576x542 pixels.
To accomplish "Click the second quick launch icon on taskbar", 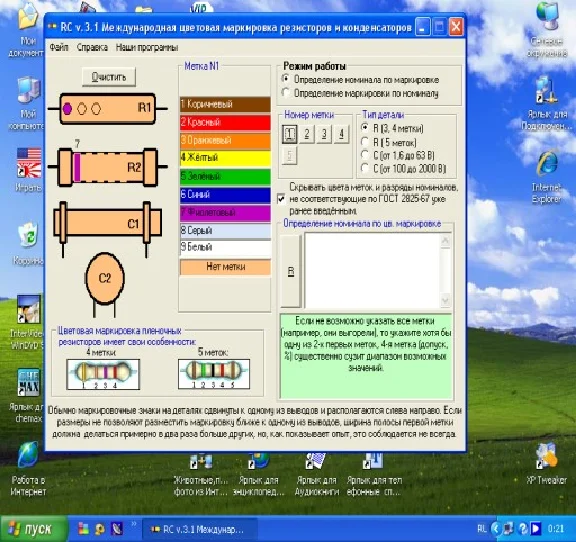I will pyautogui.click(x=100, y=529).
